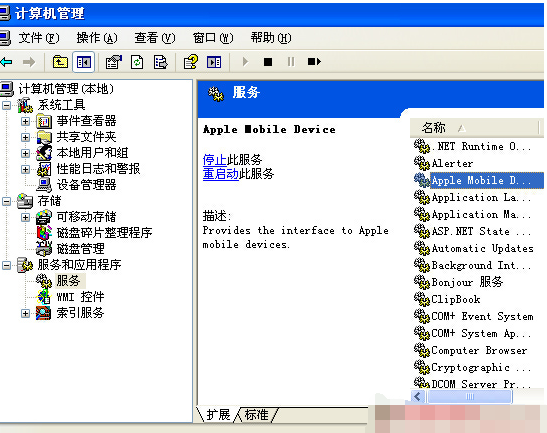Click the 重启动 service link
Viewport: 547px width, 433px height.
point(220,173)
